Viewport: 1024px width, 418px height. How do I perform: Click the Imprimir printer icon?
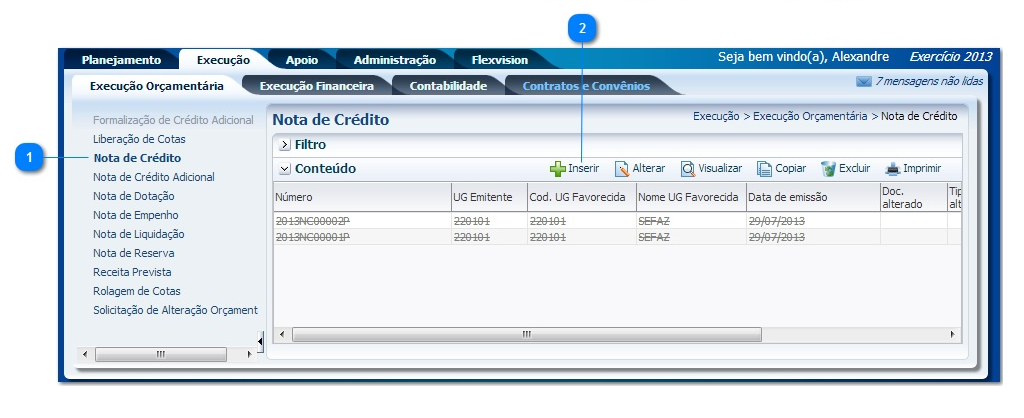(892, 169)
